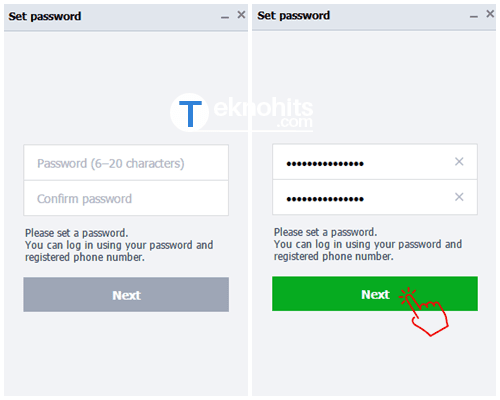
Task: Click the red hand pointer graphic
Action: (x=425, y=312)
